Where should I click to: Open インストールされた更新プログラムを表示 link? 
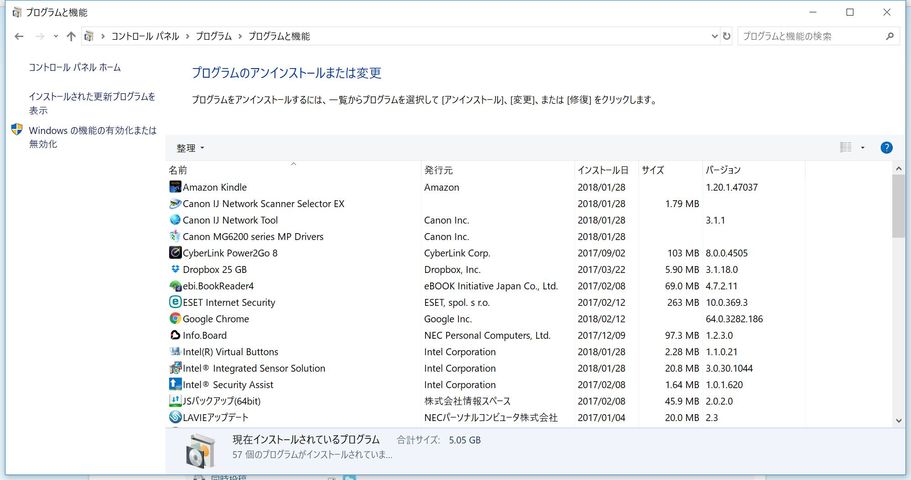[92, 103]
